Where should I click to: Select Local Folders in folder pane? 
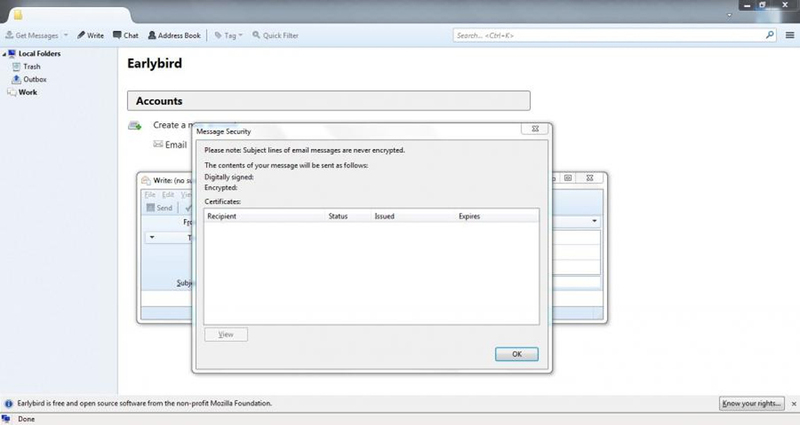39,54
